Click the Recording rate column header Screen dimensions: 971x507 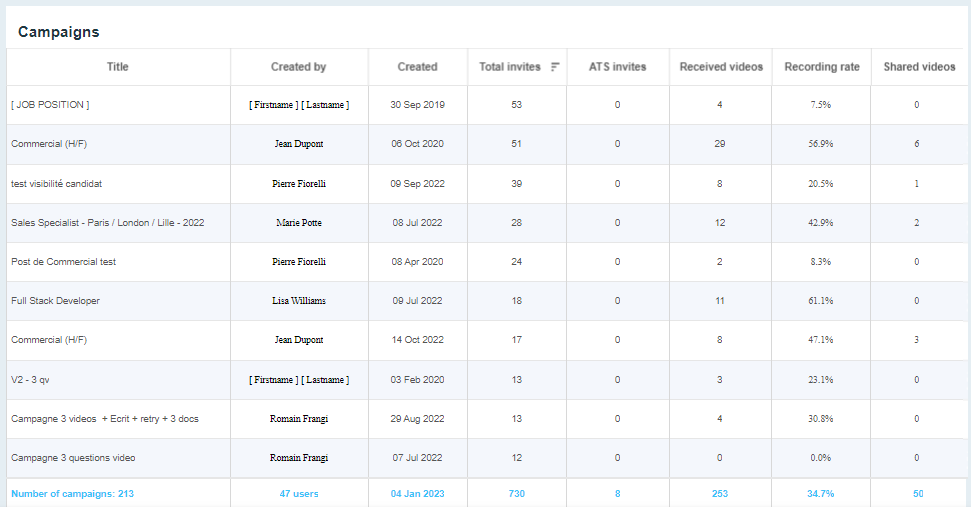pos(821,67)
